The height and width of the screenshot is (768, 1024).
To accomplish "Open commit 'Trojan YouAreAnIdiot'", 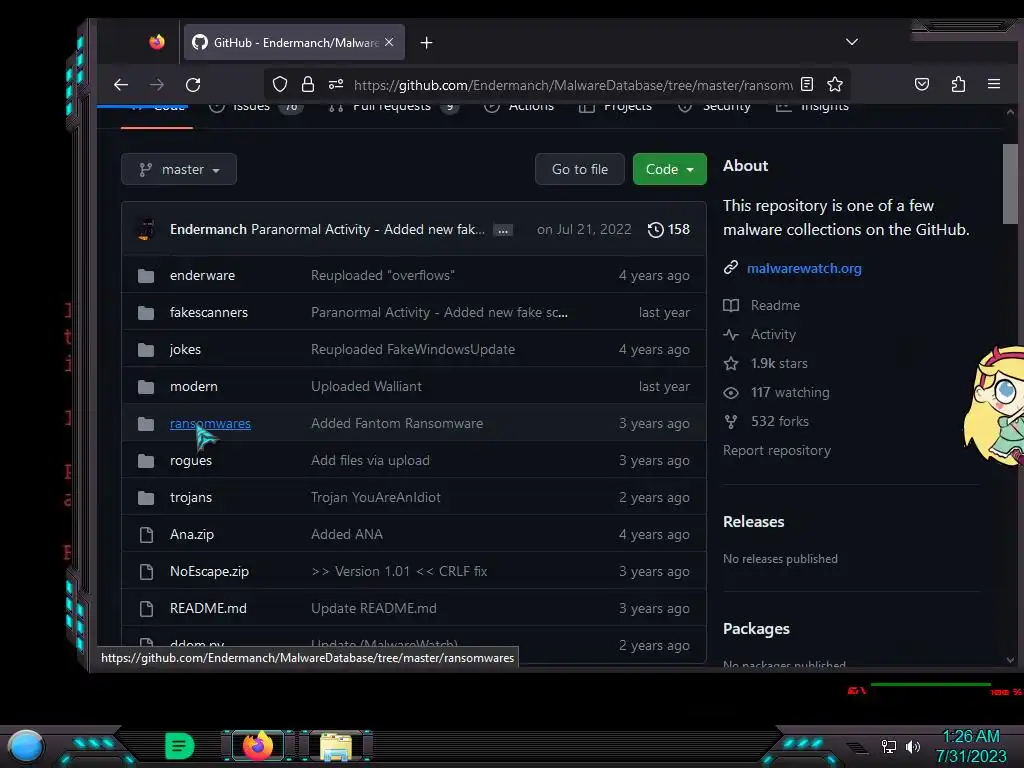I will [376, 498].
